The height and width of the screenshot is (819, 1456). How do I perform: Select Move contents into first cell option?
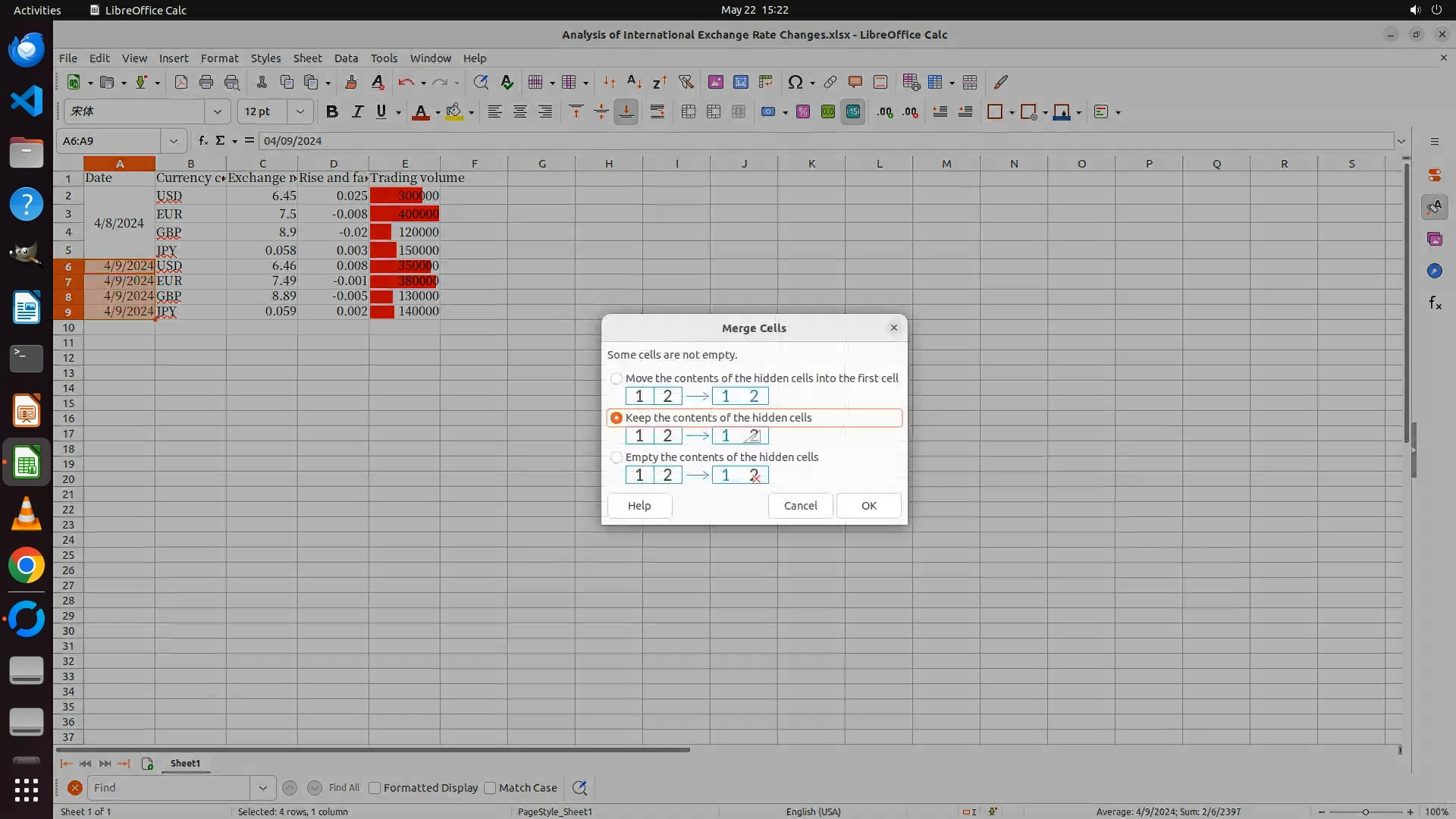[617, 378]
